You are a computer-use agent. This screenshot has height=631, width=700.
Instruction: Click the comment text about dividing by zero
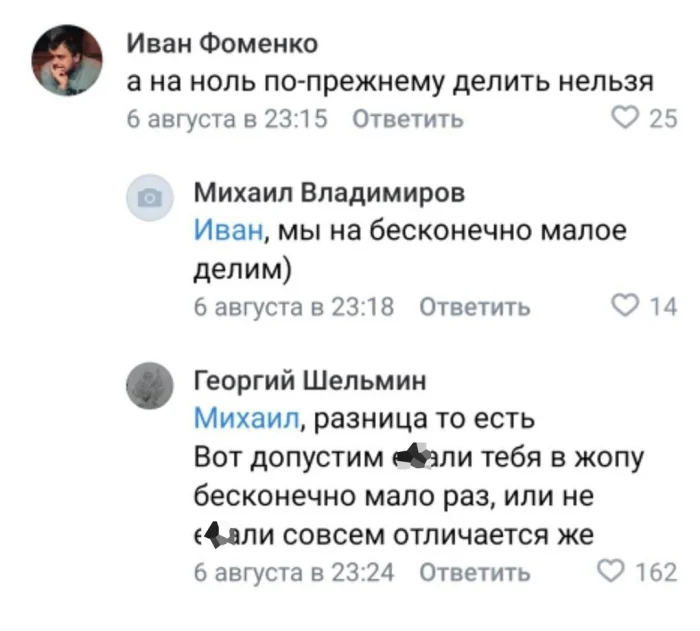[391, 82]
